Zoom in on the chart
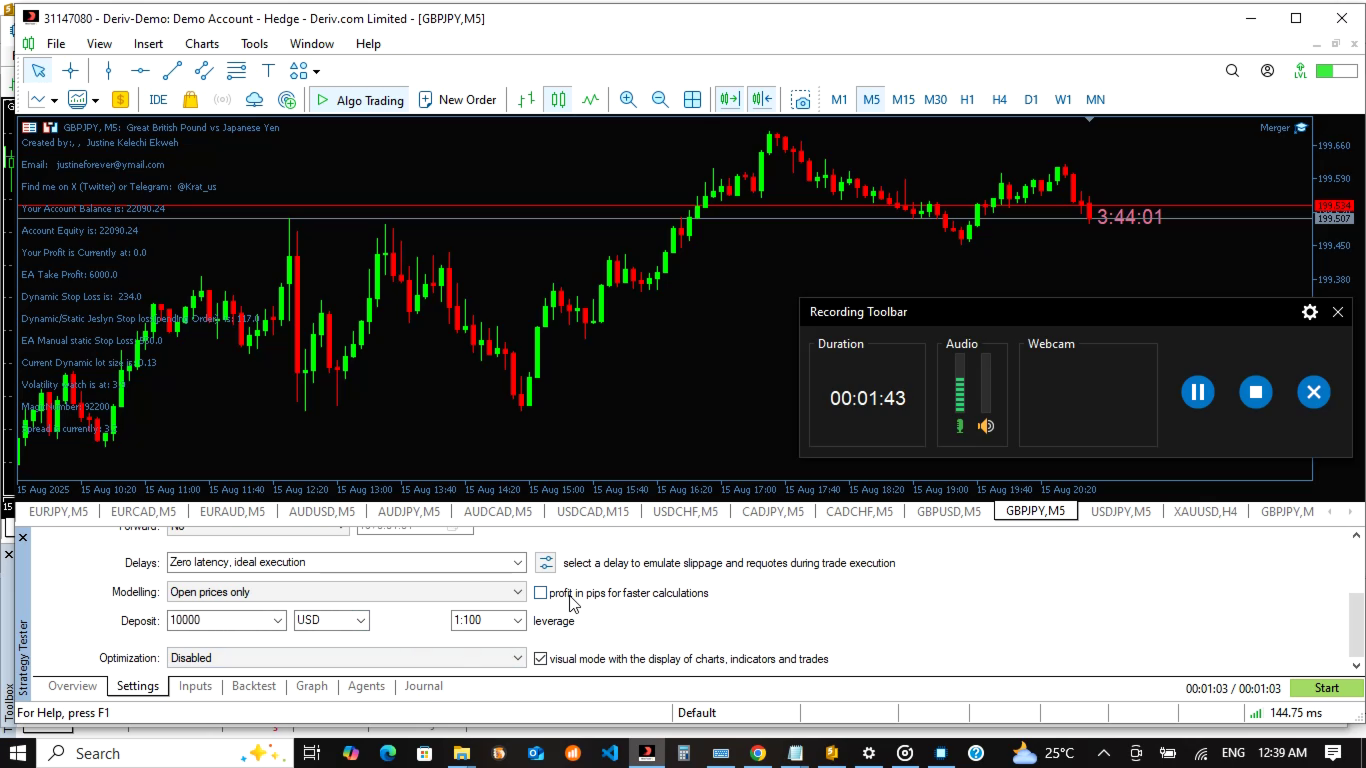 [628, 100]
